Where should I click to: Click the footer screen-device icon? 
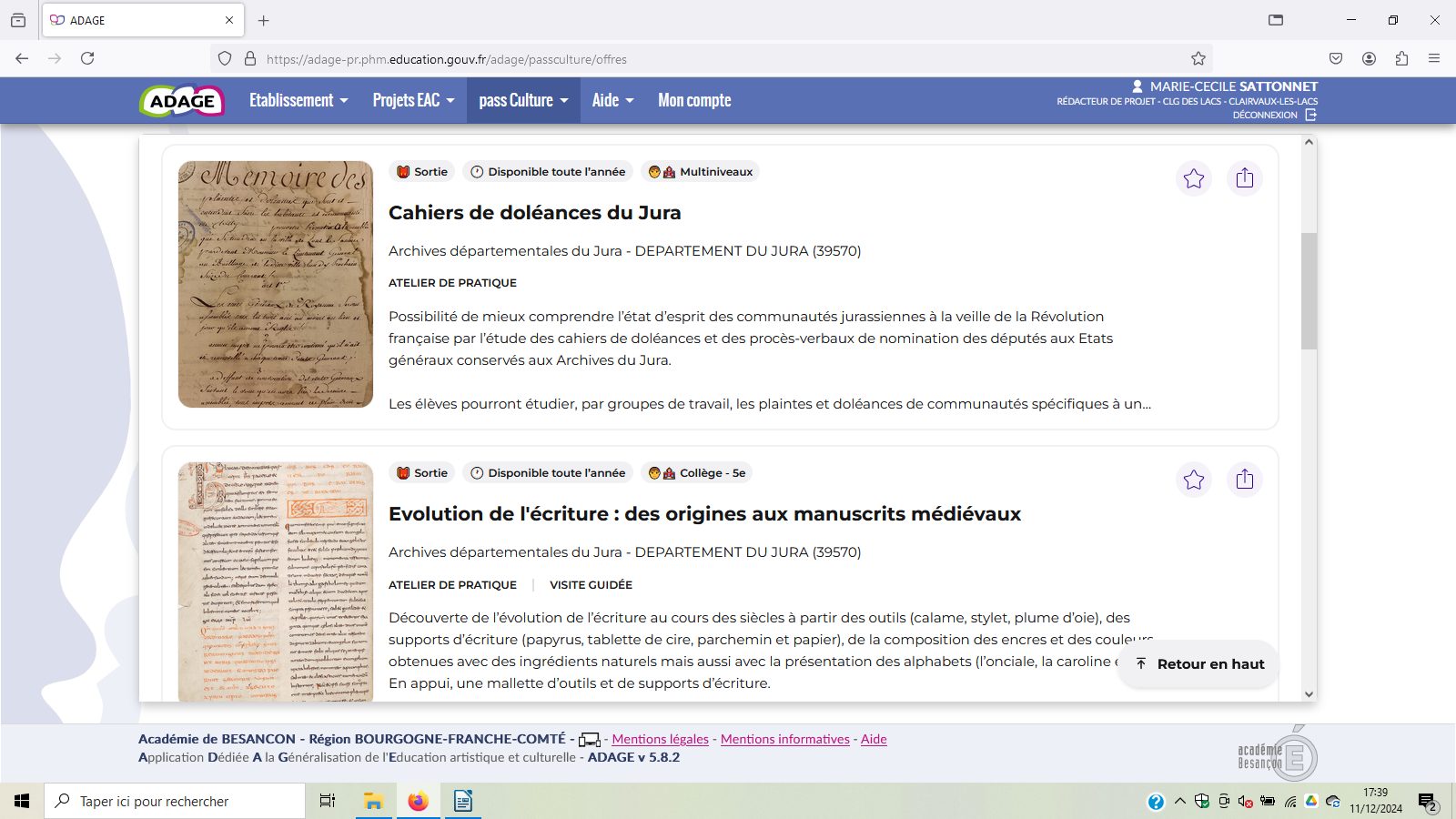590,740
